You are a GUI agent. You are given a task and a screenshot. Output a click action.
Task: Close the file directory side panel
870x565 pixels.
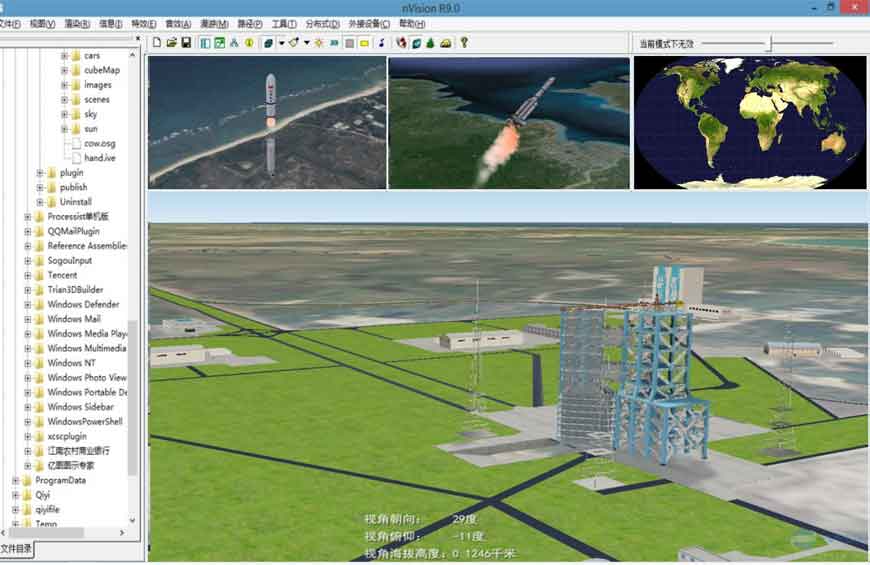pos(138,38)
